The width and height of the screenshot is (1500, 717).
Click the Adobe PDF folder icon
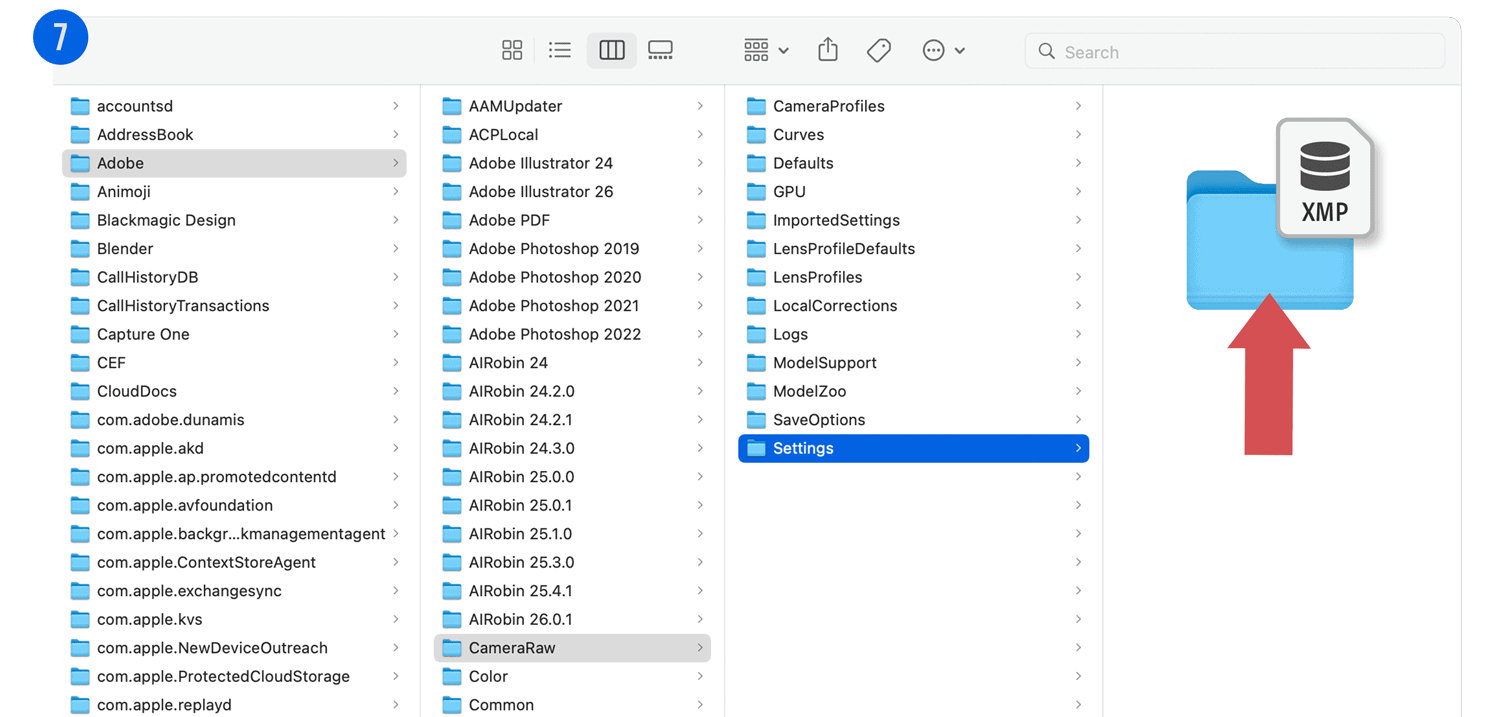tap(452, 220)
